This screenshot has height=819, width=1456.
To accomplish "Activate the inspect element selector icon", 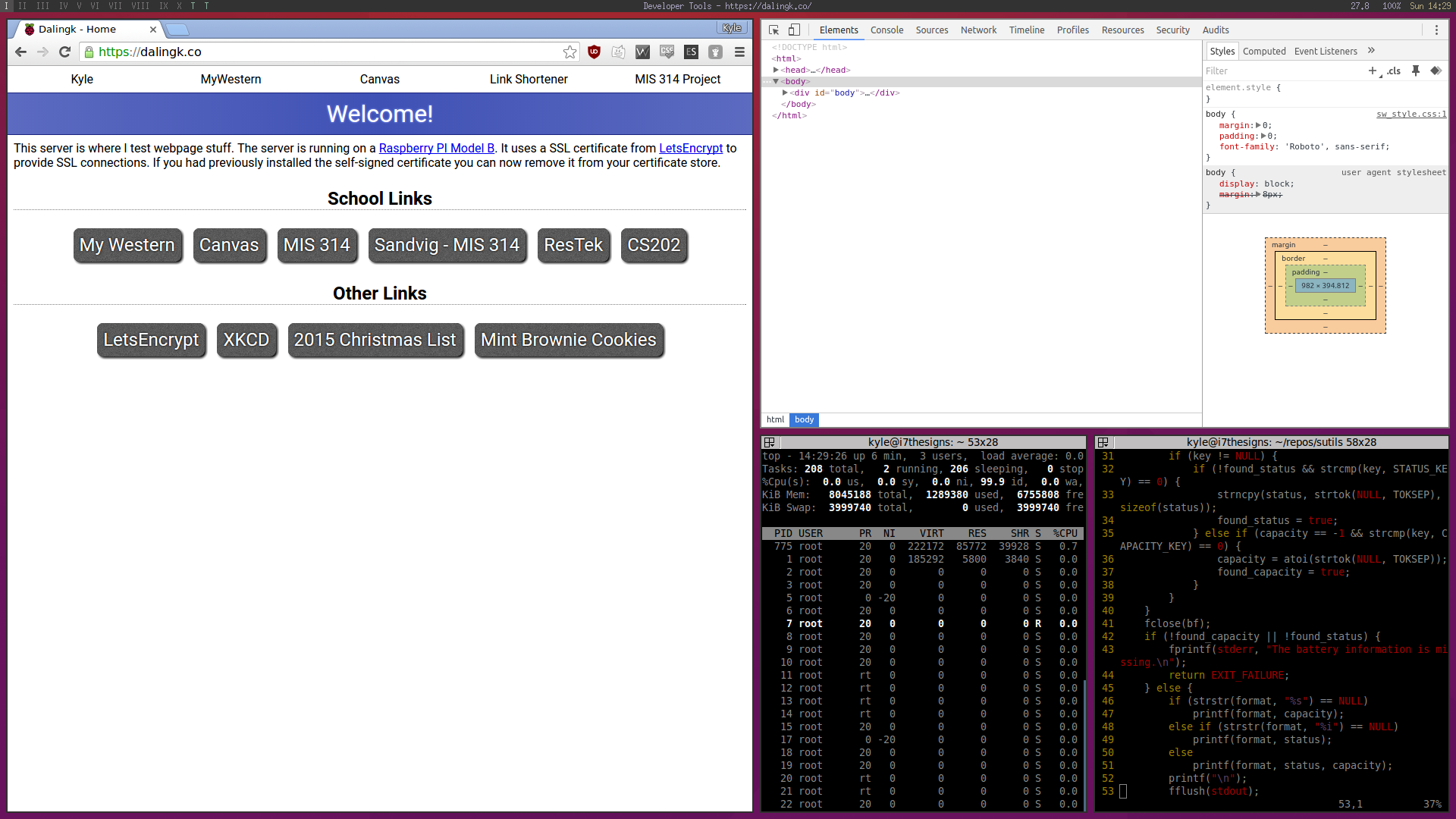I will pos(773,30).
